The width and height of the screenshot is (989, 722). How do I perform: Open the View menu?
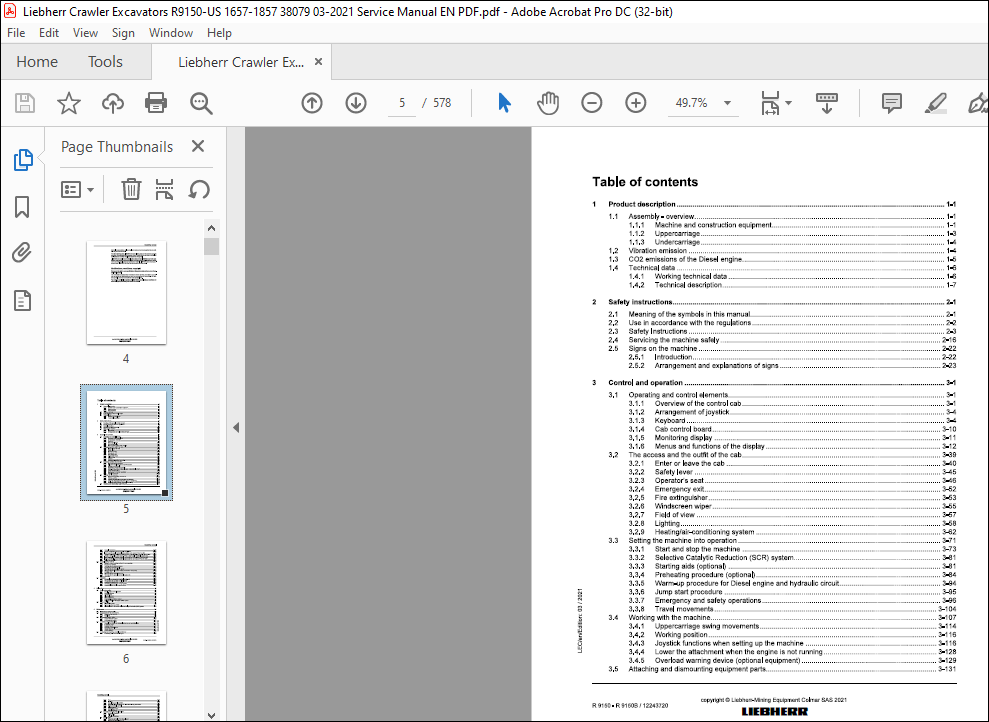tap(85, 33)
